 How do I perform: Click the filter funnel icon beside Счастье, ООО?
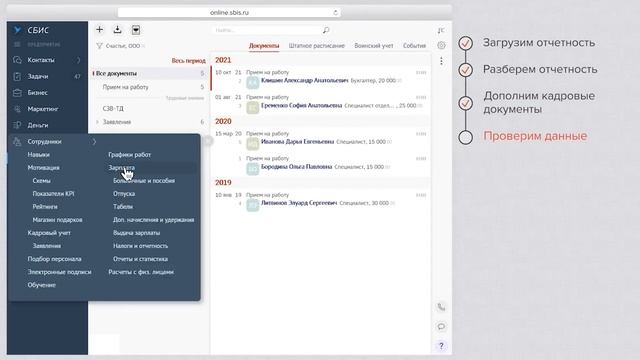[x=99, y=46]
